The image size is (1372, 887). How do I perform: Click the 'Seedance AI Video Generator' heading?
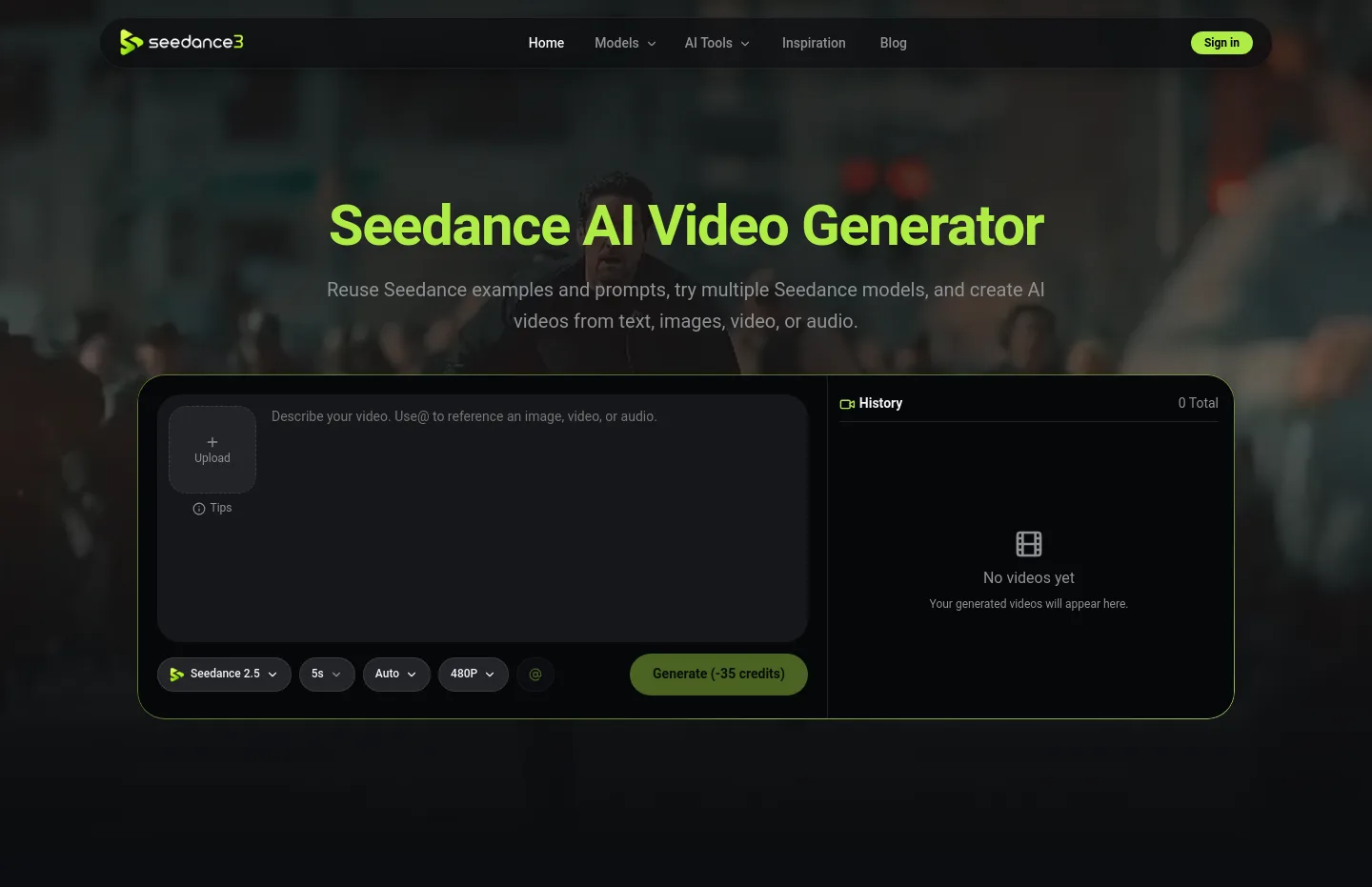[x=686, y=226]
